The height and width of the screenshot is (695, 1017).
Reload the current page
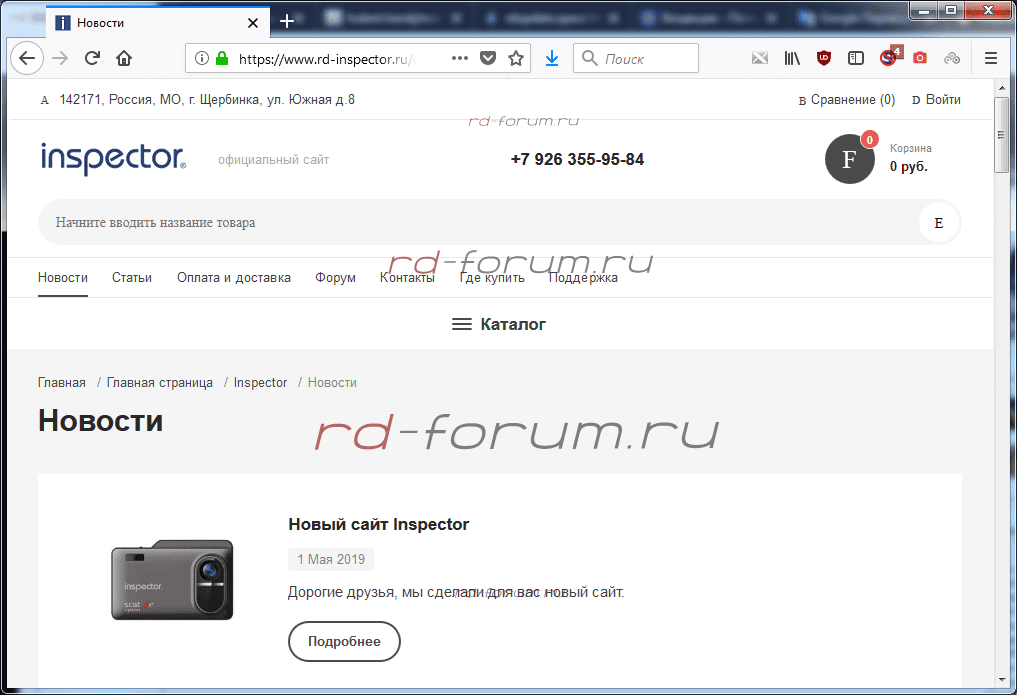92,58
